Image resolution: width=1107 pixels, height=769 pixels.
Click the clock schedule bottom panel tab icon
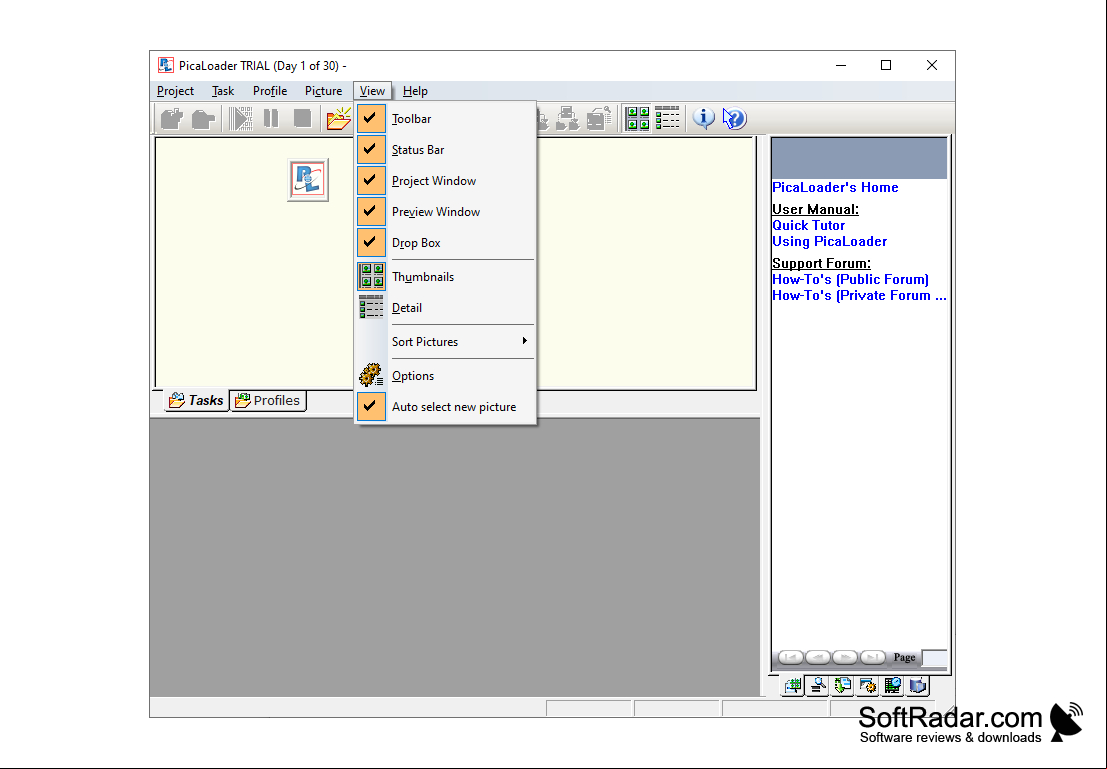pos(892,685)
